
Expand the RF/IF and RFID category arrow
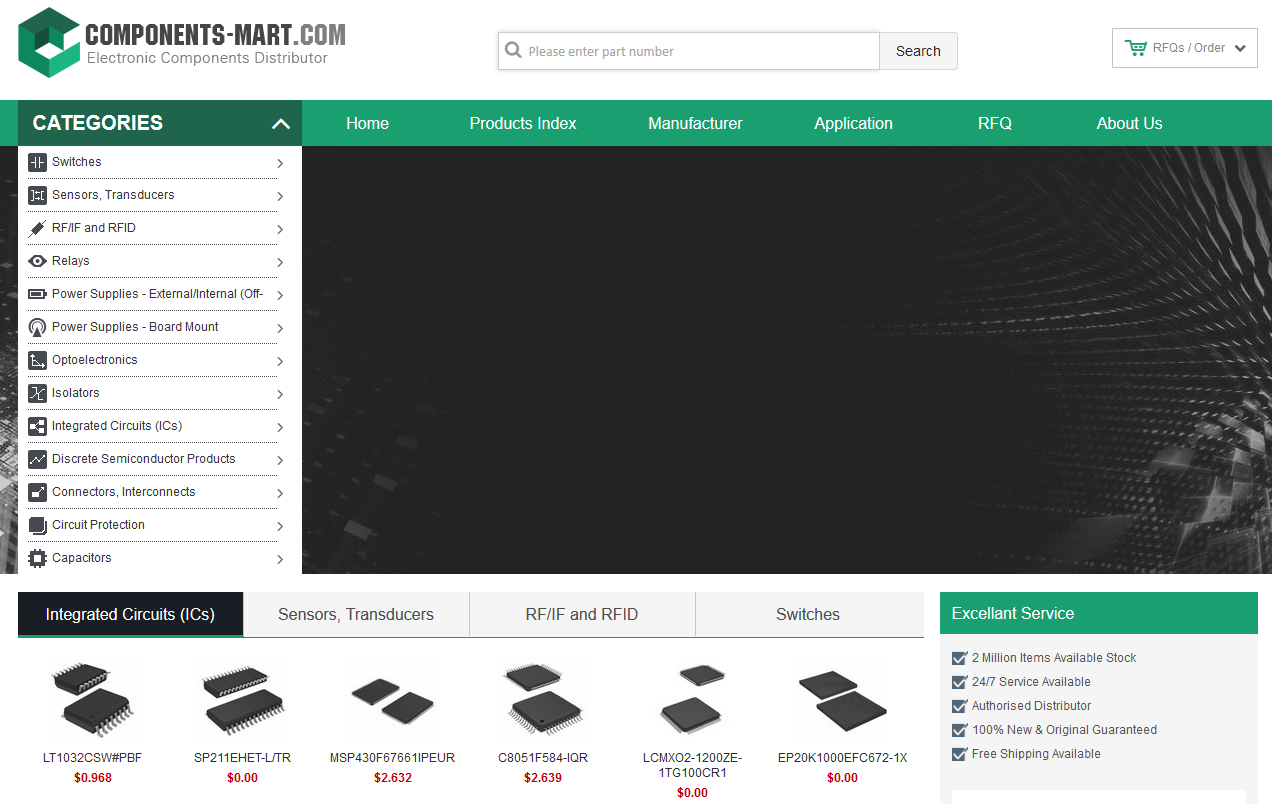click(x=280, y=229)
